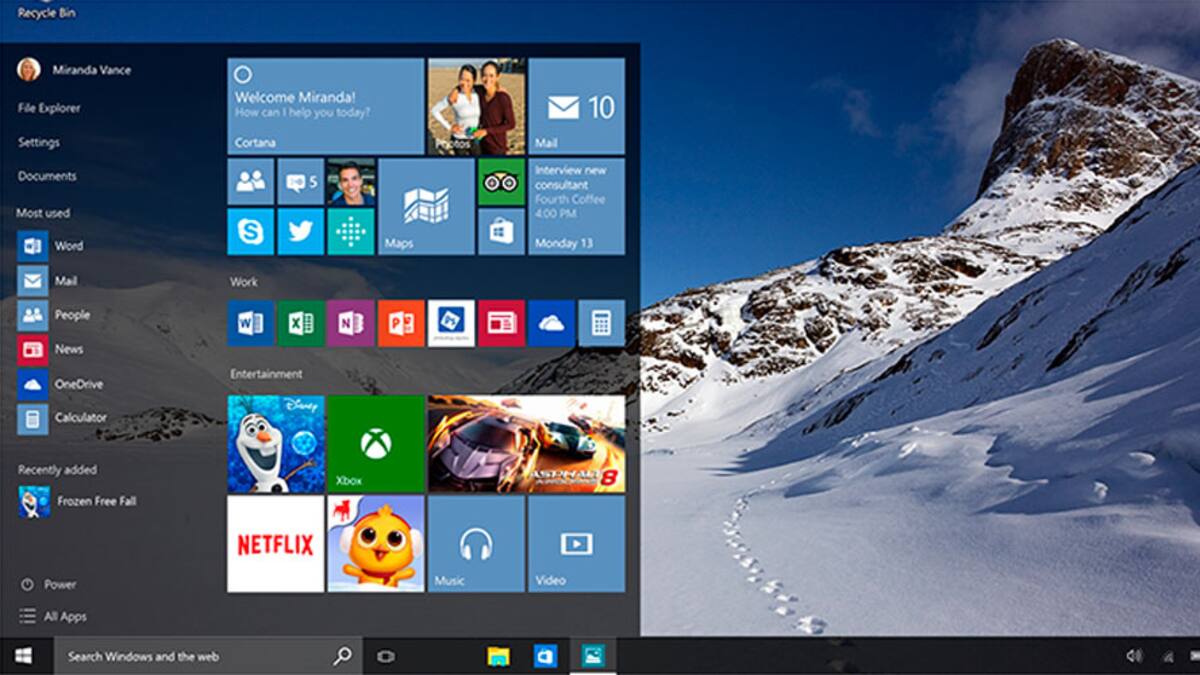Open the Music tile
Screen dimensions: 1200x675
pos(476,544)
